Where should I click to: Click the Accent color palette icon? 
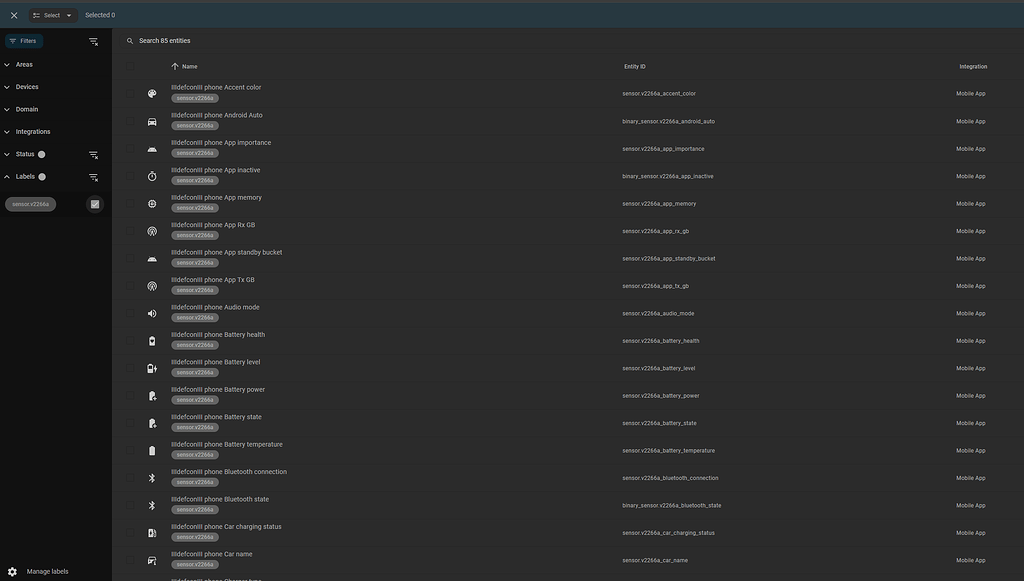149,91
